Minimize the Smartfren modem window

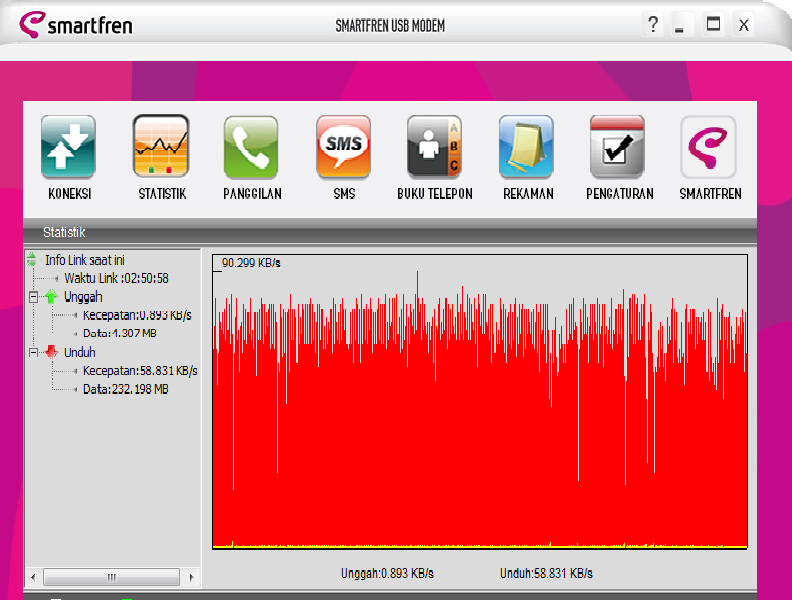pyautogui.click(x=680, y=25)
